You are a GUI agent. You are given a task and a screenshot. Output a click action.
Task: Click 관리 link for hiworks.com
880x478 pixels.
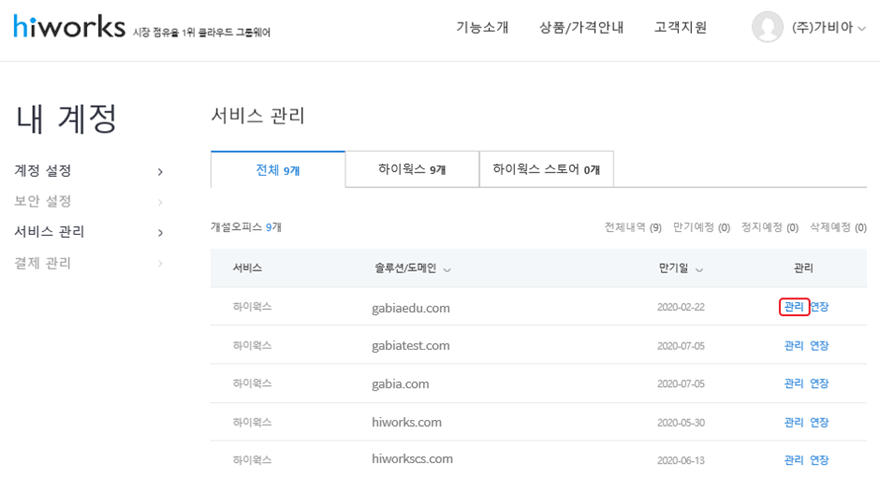pyautogui.click(x=794, y=422)
